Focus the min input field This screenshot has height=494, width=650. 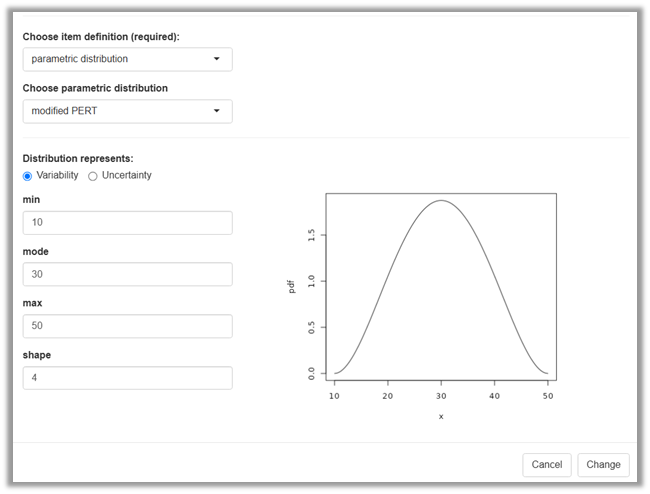pos(127,222)
